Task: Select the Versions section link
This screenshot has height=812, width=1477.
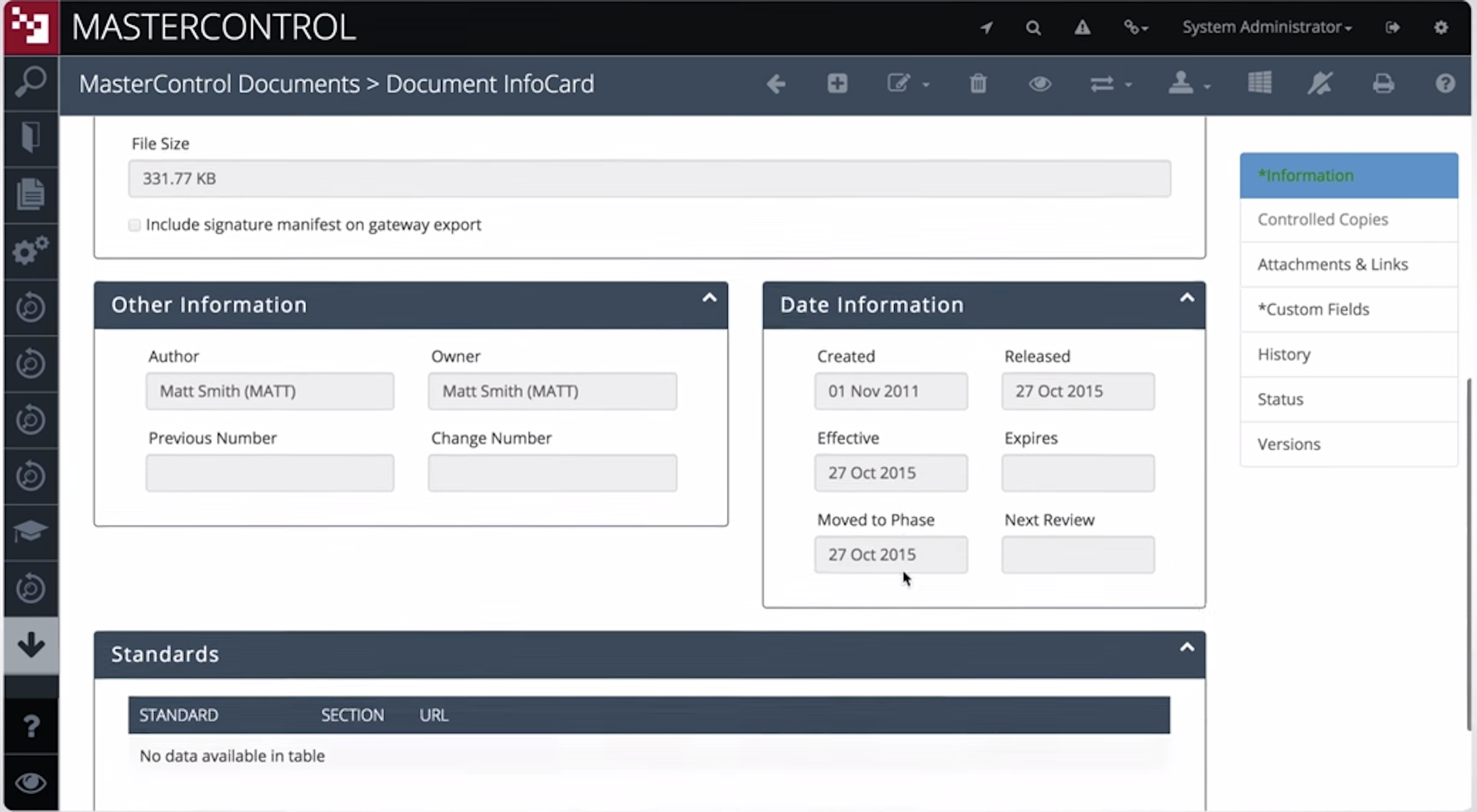Action: tap(1288, 444)
